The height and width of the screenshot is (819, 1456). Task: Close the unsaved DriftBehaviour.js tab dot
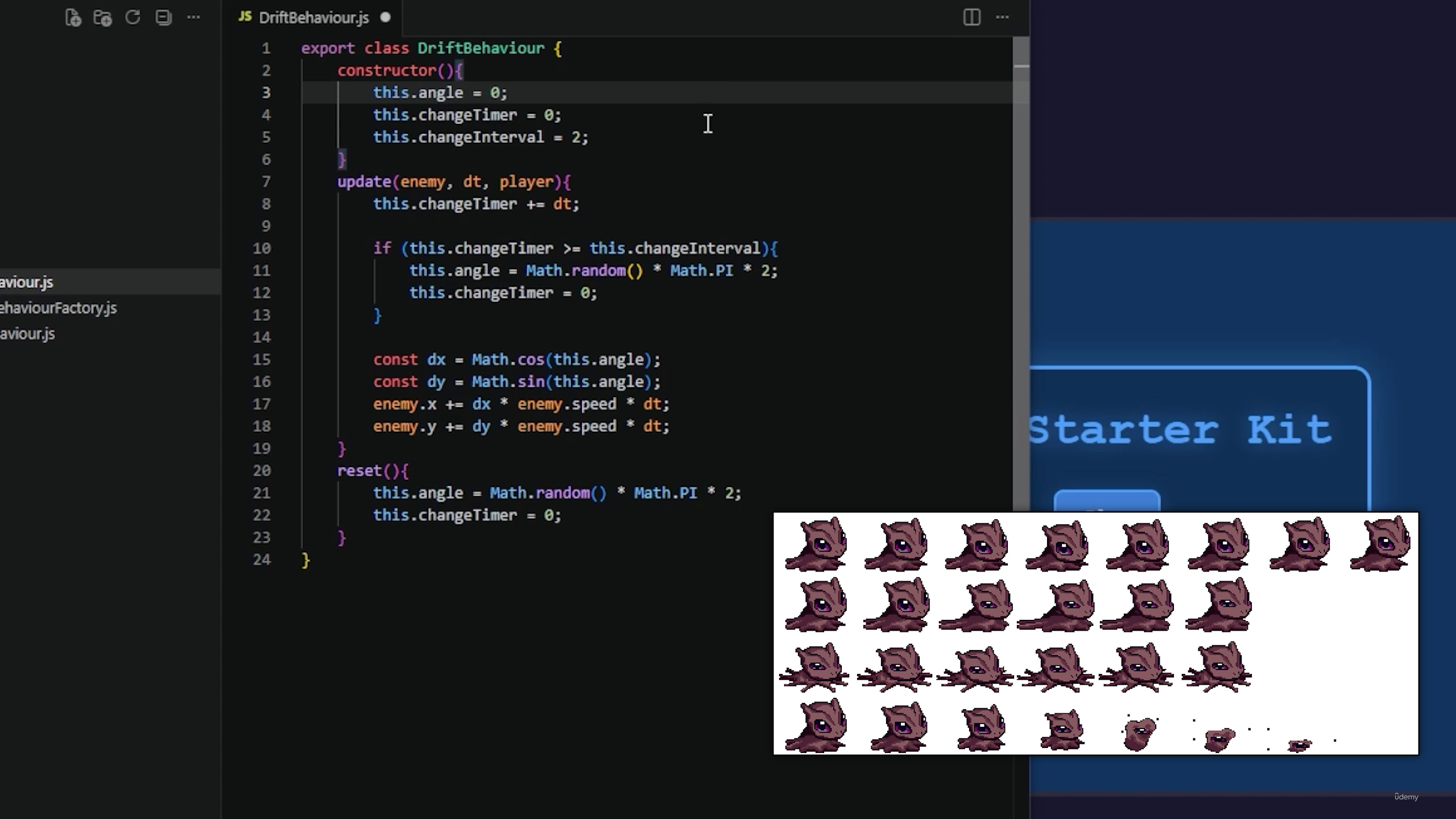[x=386, y=17]
